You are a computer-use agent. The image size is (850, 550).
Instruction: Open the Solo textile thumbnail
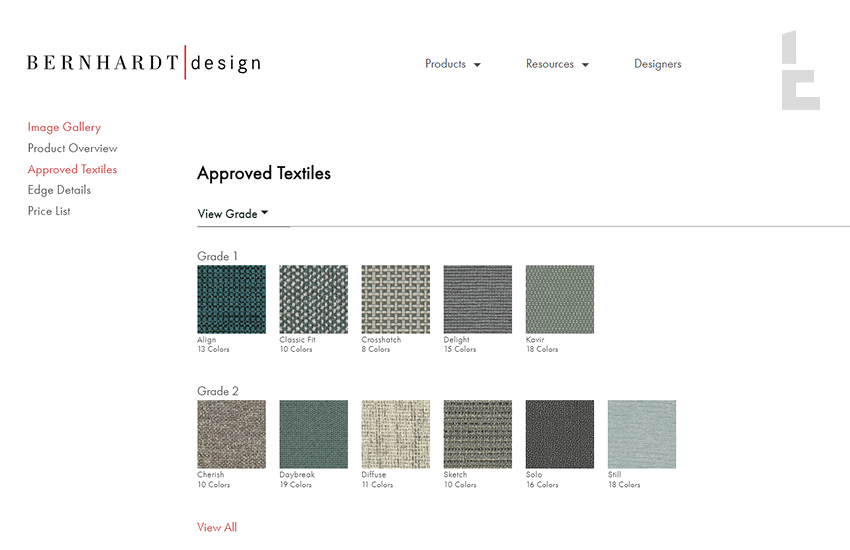coord(559,434)
